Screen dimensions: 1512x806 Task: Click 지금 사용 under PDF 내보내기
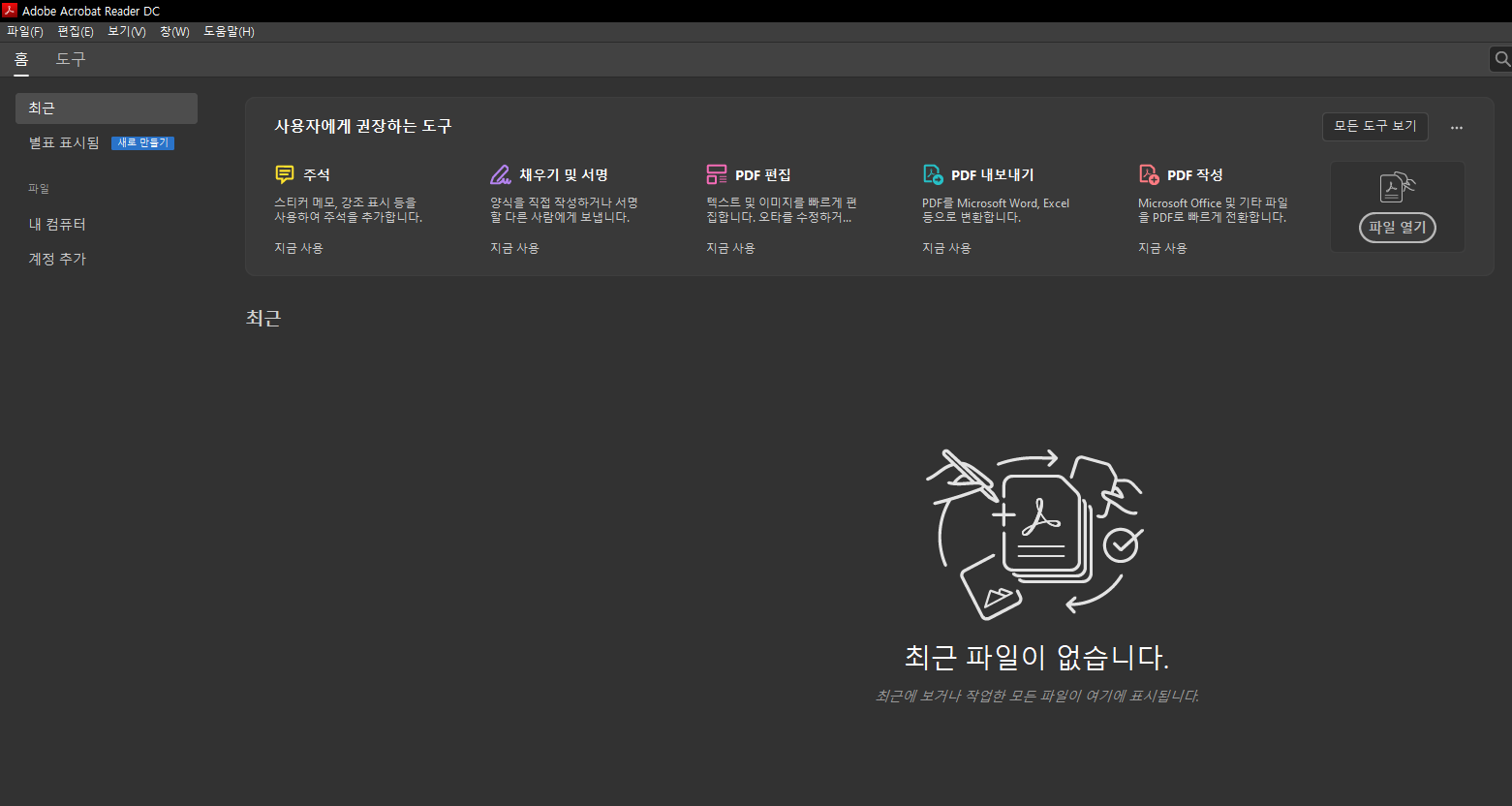(x=946, y=248)
